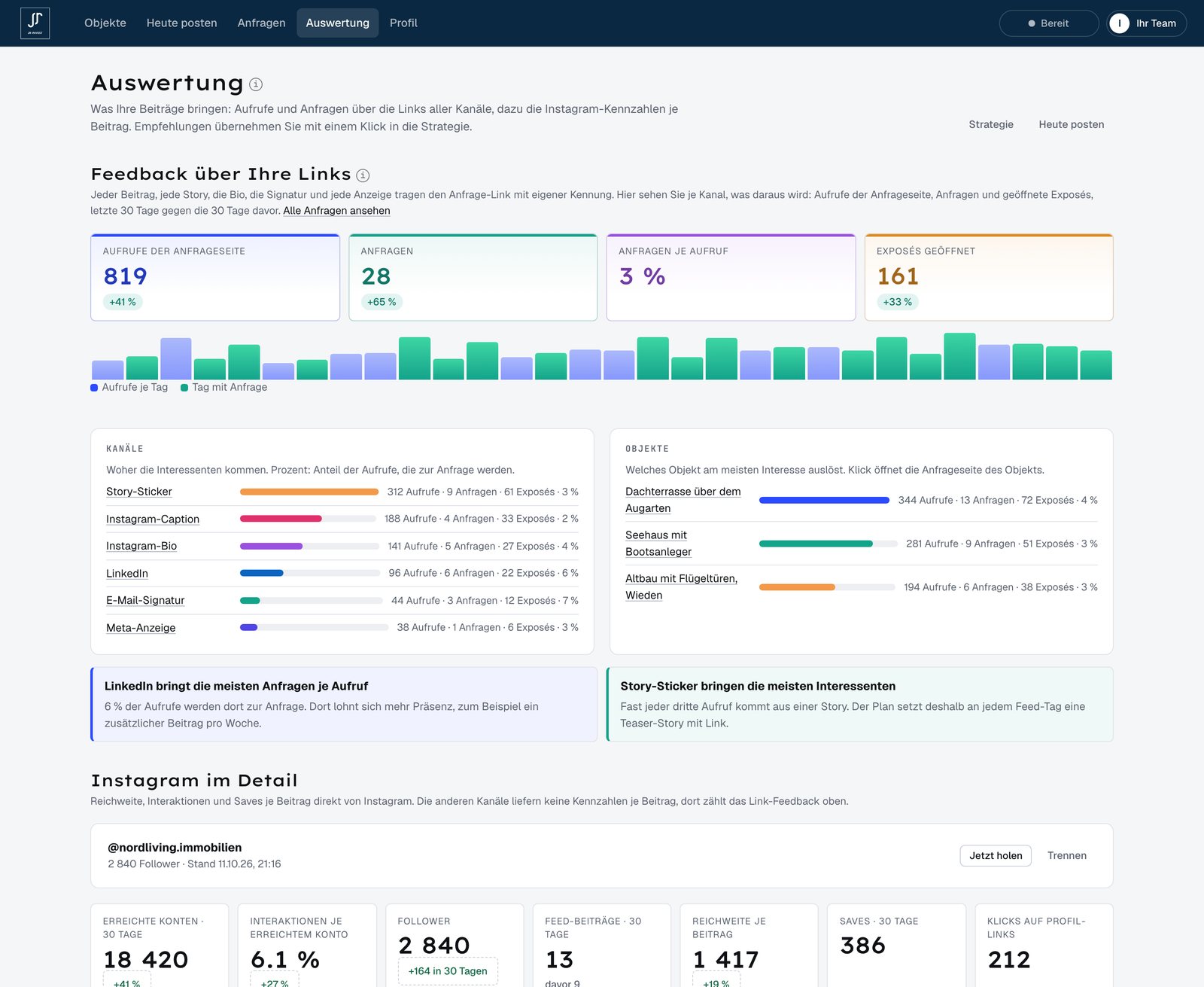Open info icon next to Auswertung heading
The image size is (1204, 987).
(x=256, y=84)
